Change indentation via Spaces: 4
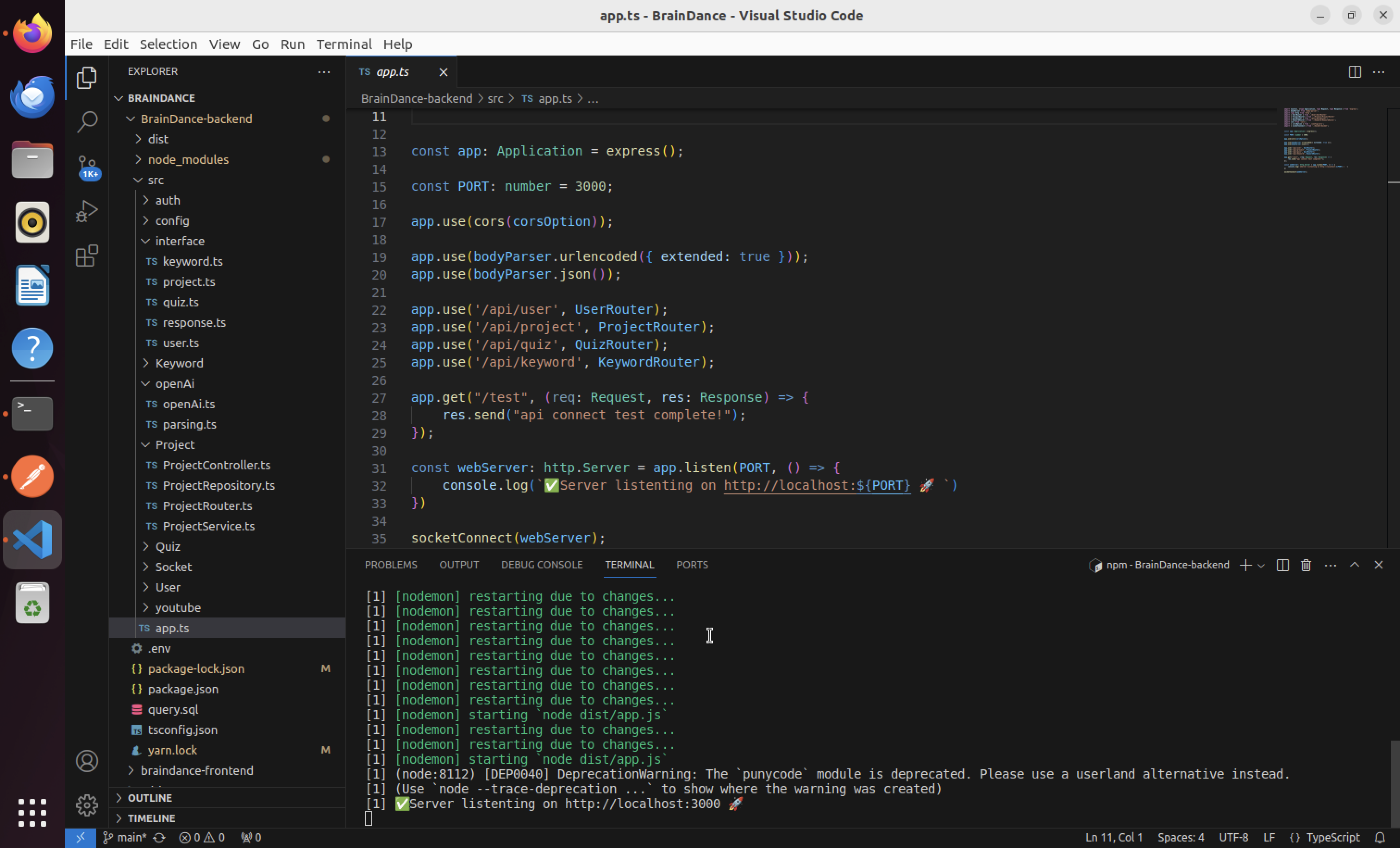This screenshot has width=1400, height=848. [1181, 837]
